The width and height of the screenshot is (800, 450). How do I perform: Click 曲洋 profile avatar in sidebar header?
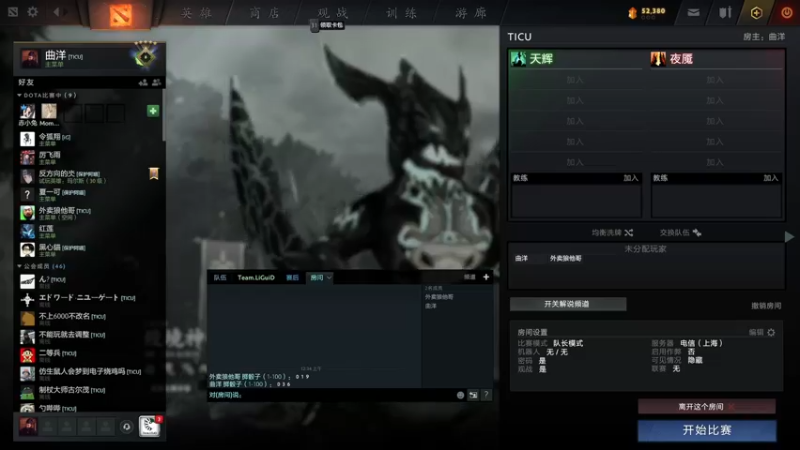pos(30,58)
